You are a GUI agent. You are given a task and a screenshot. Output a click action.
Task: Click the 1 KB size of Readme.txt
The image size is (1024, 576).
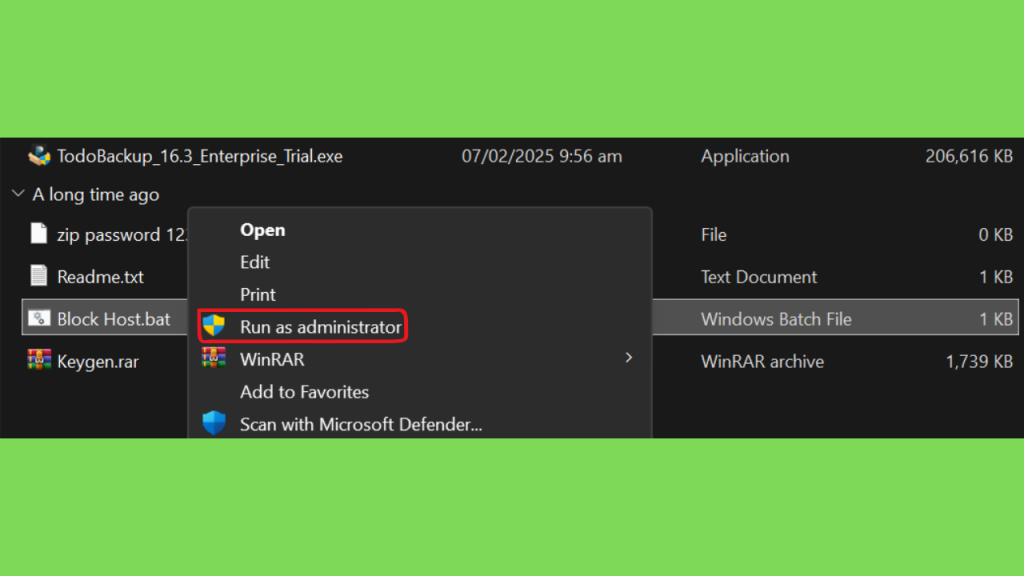tap(997, 277)
